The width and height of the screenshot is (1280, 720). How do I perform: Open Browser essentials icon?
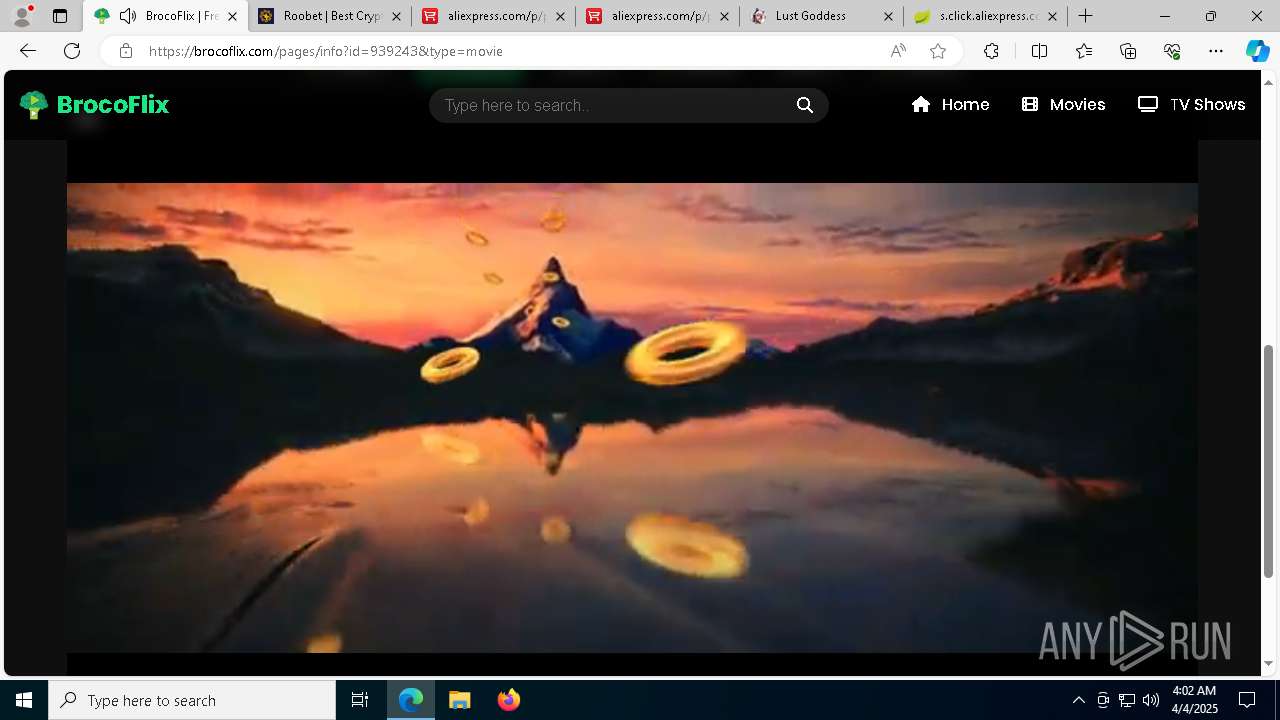[x=1172, y=51]
